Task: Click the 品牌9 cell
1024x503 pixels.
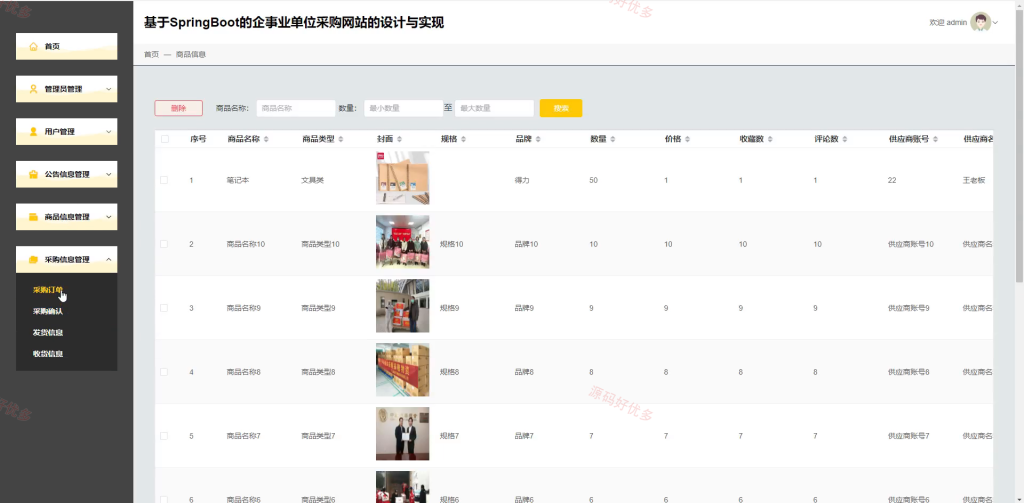Action: coord(524,308)
